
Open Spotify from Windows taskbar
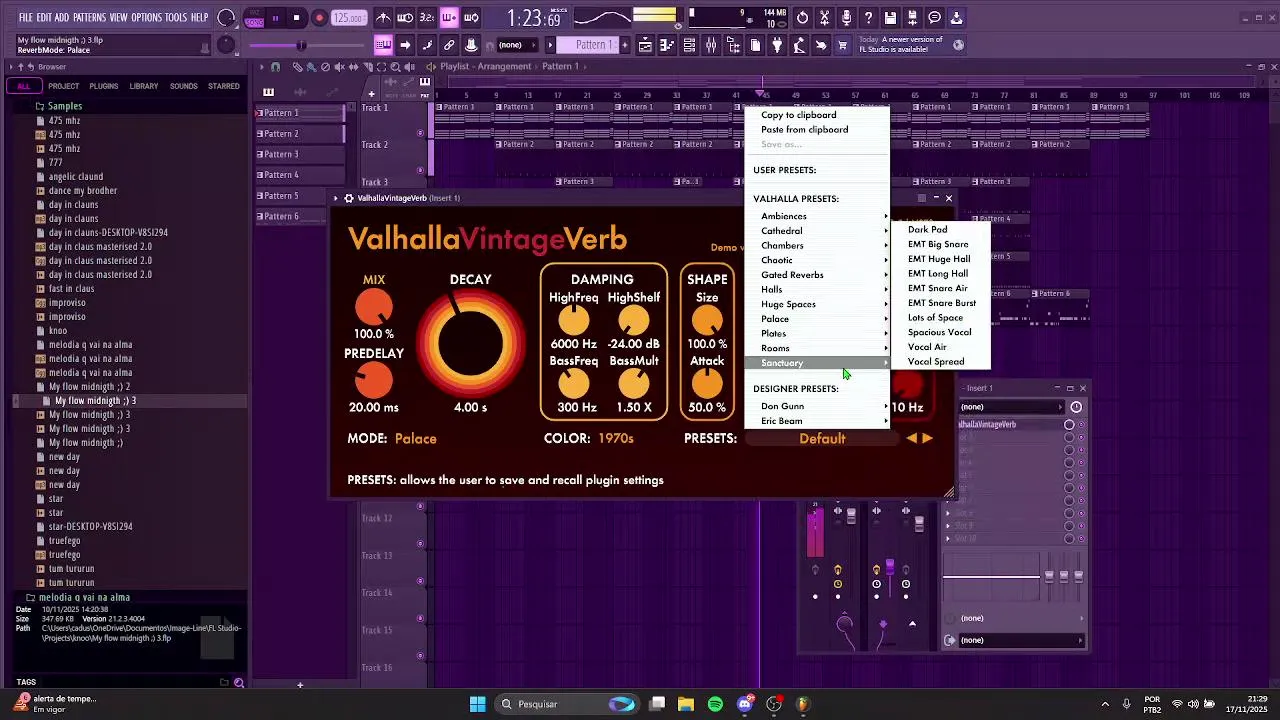pyautogui.click(x=715, y=704)
